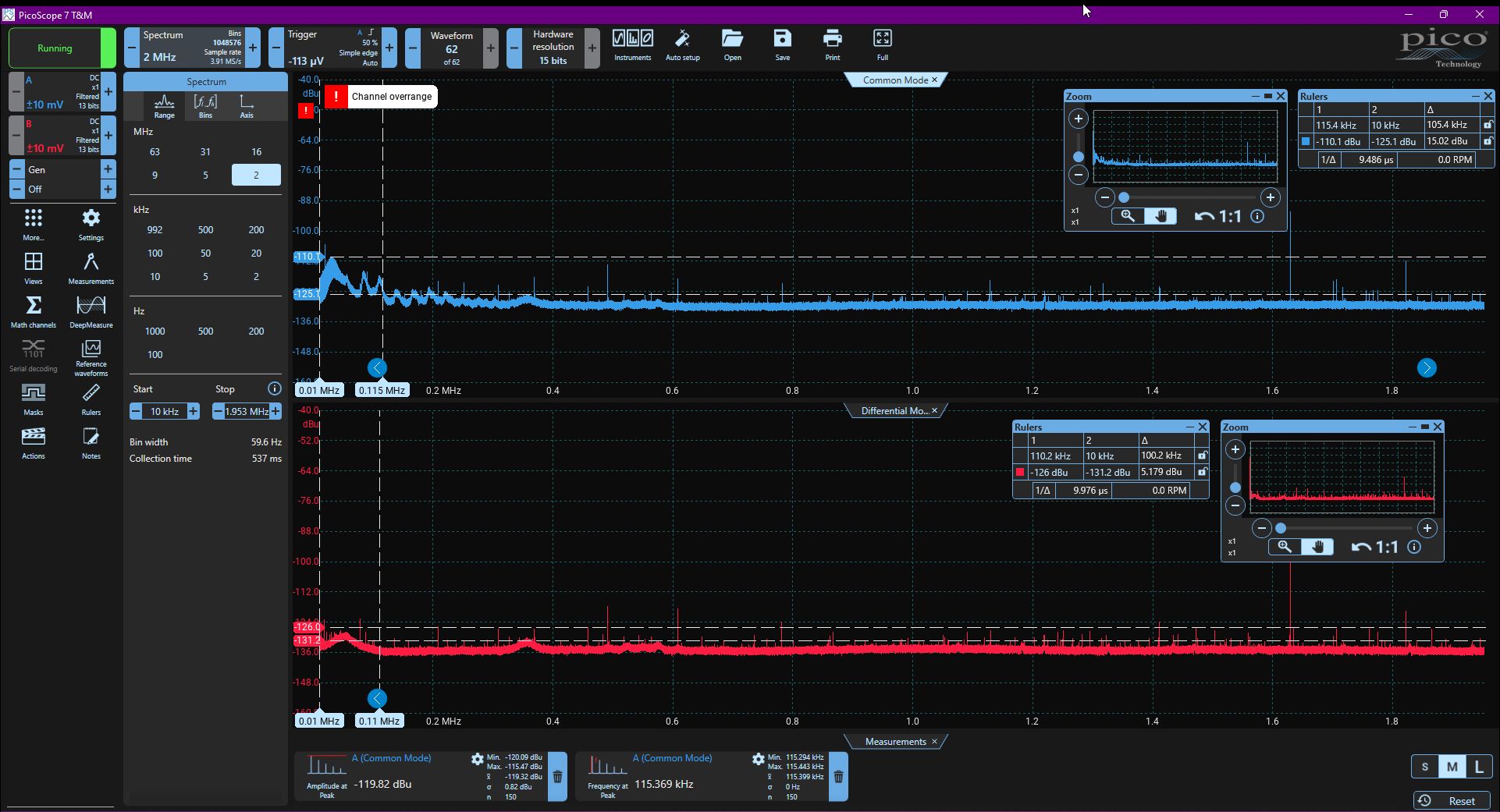Switch to the Axis tab

click(247, 106)
